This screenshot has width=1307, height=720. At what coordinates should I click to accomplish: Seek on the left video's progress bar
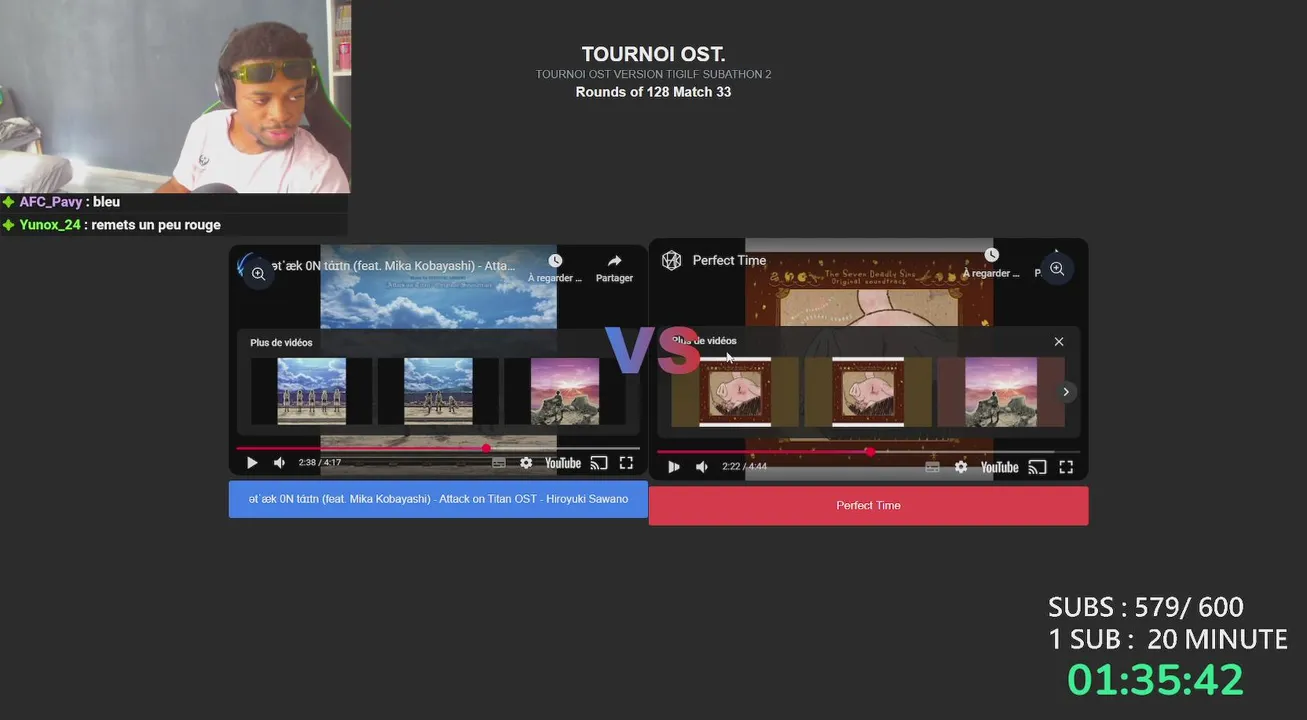(x=438, y=448)
